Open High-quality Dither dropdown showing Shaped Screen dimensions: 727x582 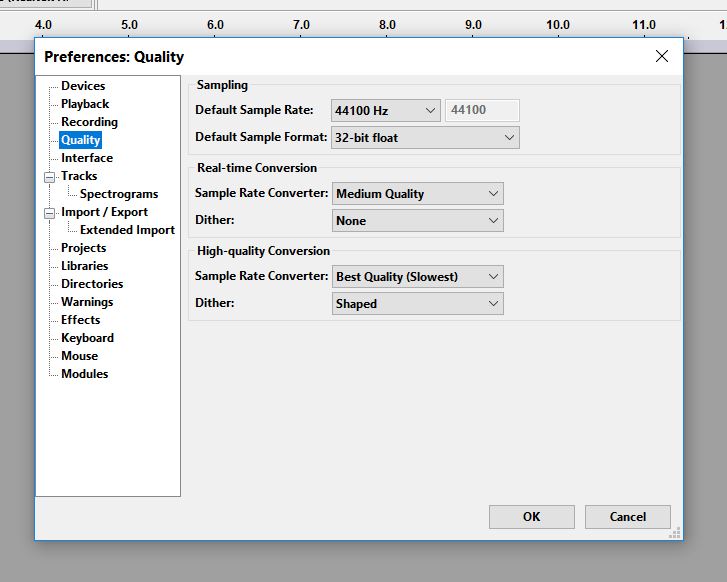(418, 304)
